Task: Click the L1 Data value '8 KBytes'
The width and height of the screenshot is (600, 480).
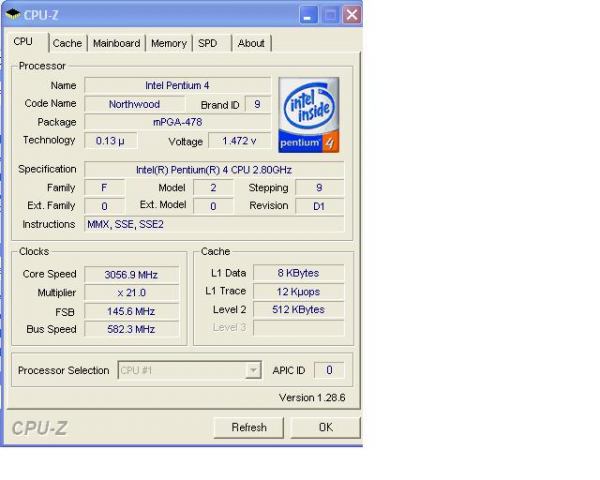Action: pyautogui.click(x=298, y=273)
